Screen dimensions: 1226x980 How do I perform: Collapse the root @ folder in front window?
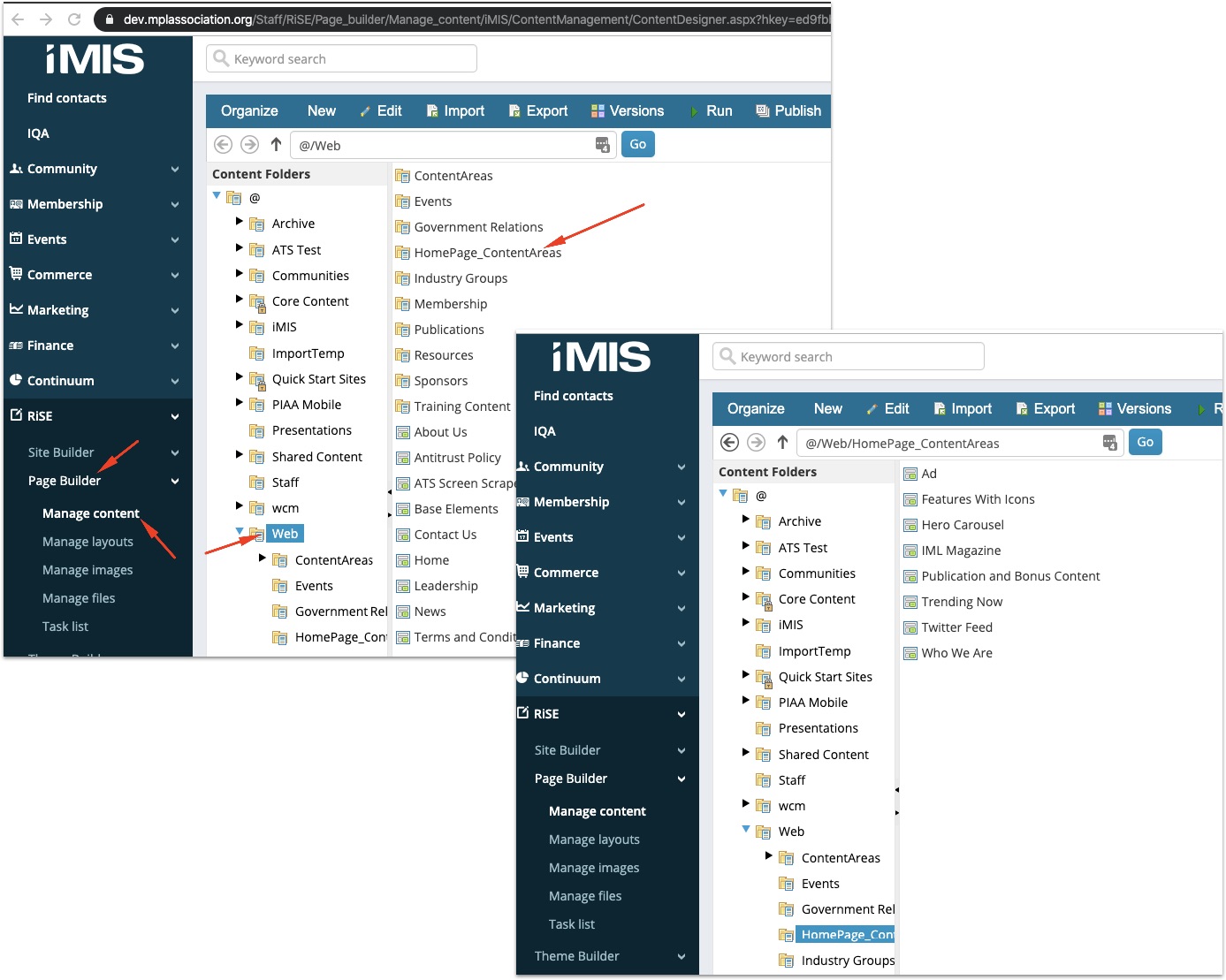click(x=723, y=493)
